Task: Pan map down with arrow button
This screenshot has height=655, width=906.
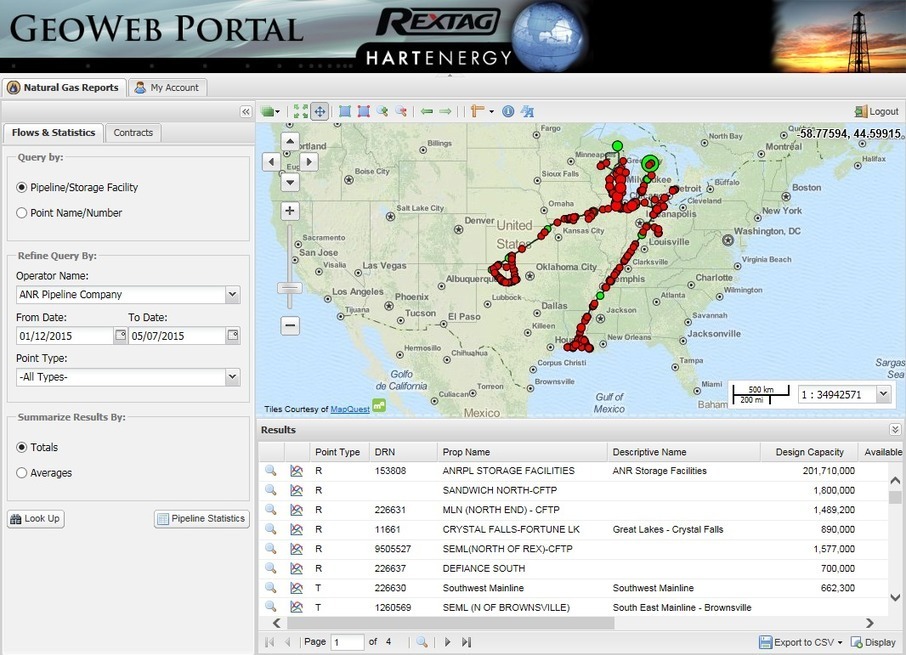Action: pos(290,182)
